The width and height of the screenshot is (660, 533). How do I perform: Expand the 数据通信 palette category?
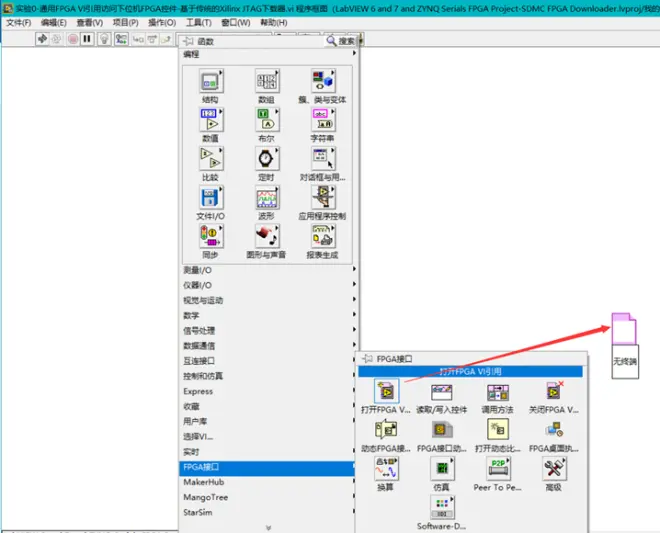(x=269, y=346)
